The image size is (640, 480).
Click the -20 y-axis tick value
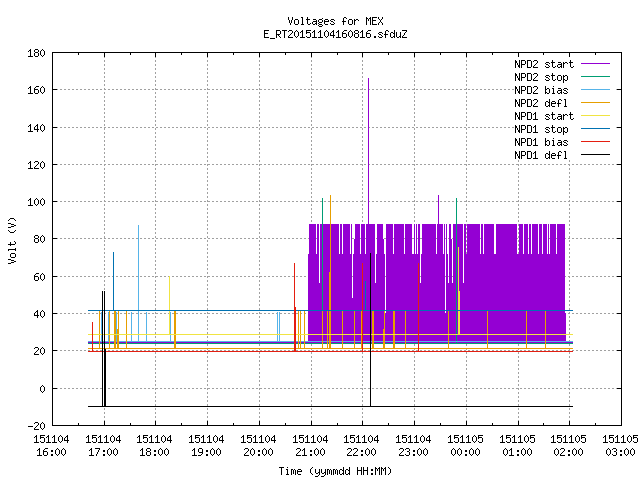(x=36, y=426)
